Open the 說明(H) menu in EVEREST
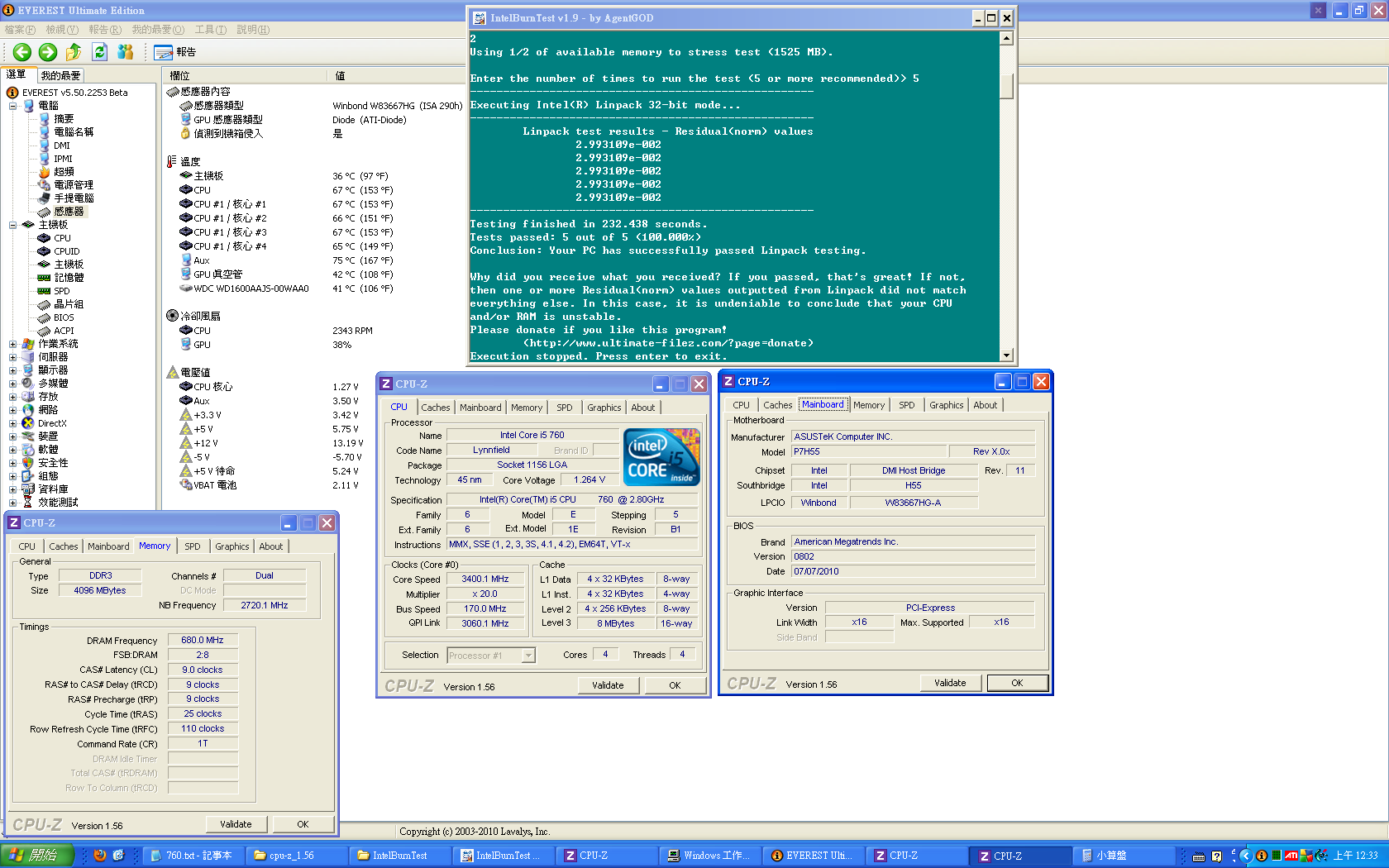This screenshot has height=868, width=1389. click(253, 30)
